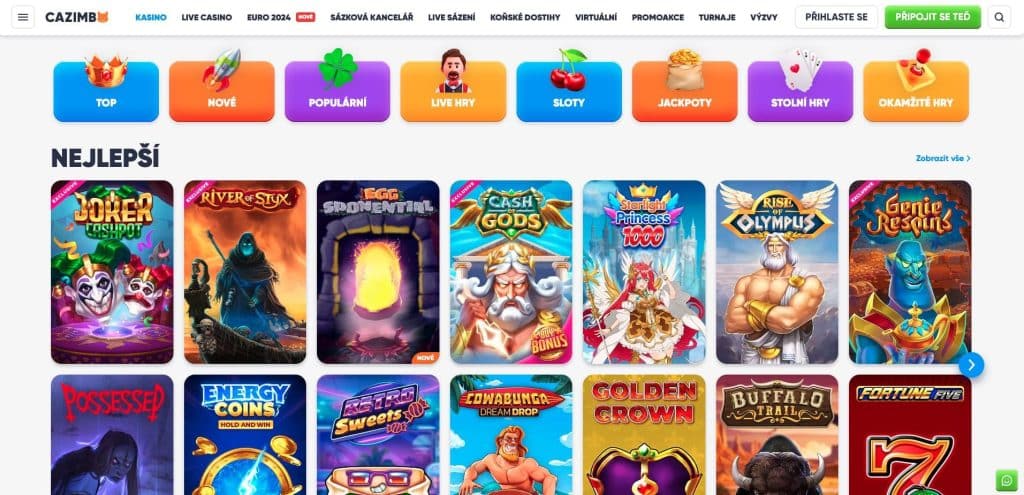Image resolution: width=1024 pixels, height=495 pixels.
Task: Click the Cazimbo logo
Action: click(x=76, y=17)
